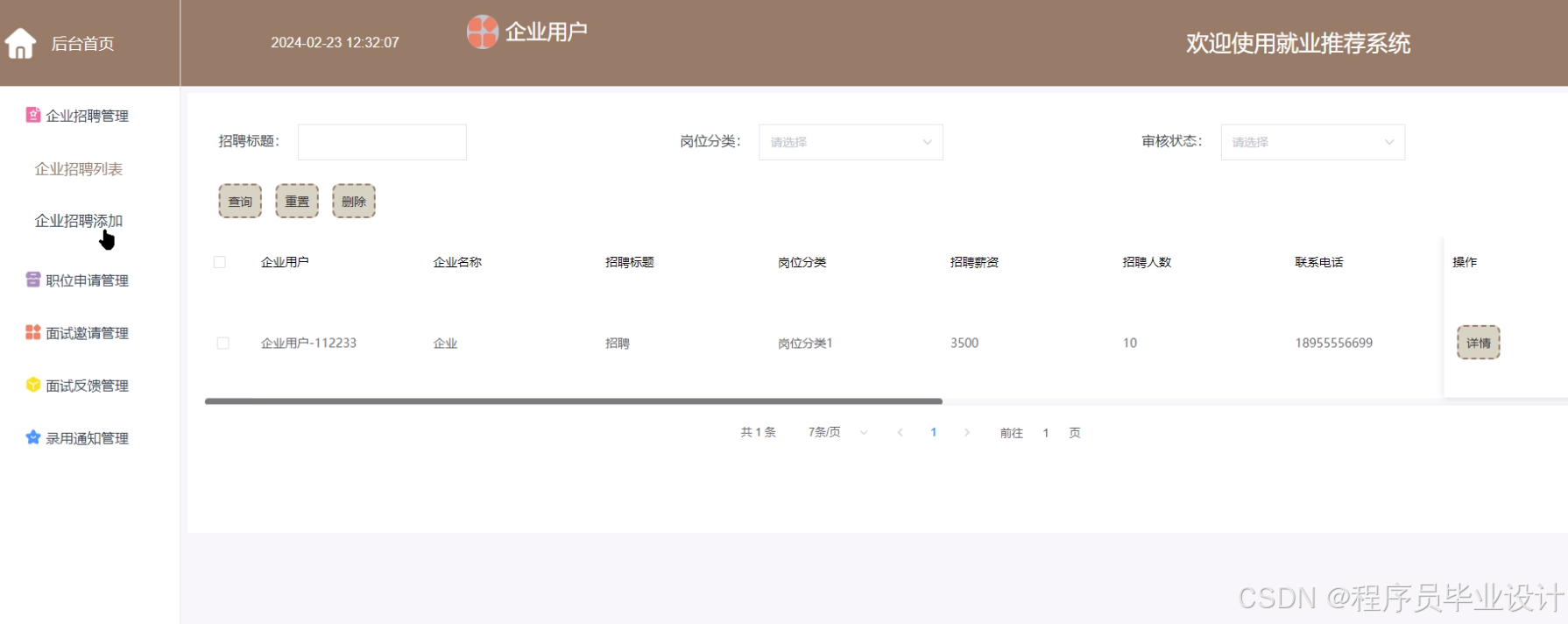Click the 操作 column header
1568x624 pixels.
tap(1465, 262)
